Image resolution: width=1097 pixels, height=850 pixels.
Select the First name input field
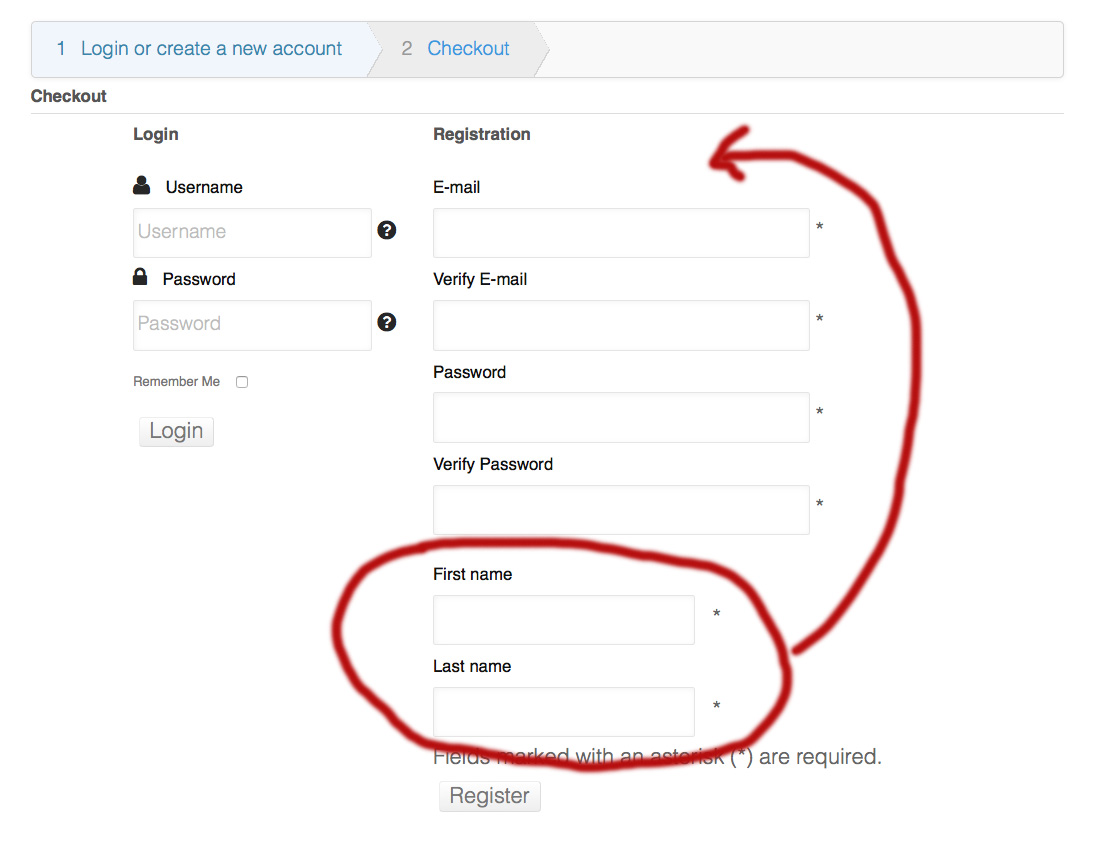[x=563, y=620]
